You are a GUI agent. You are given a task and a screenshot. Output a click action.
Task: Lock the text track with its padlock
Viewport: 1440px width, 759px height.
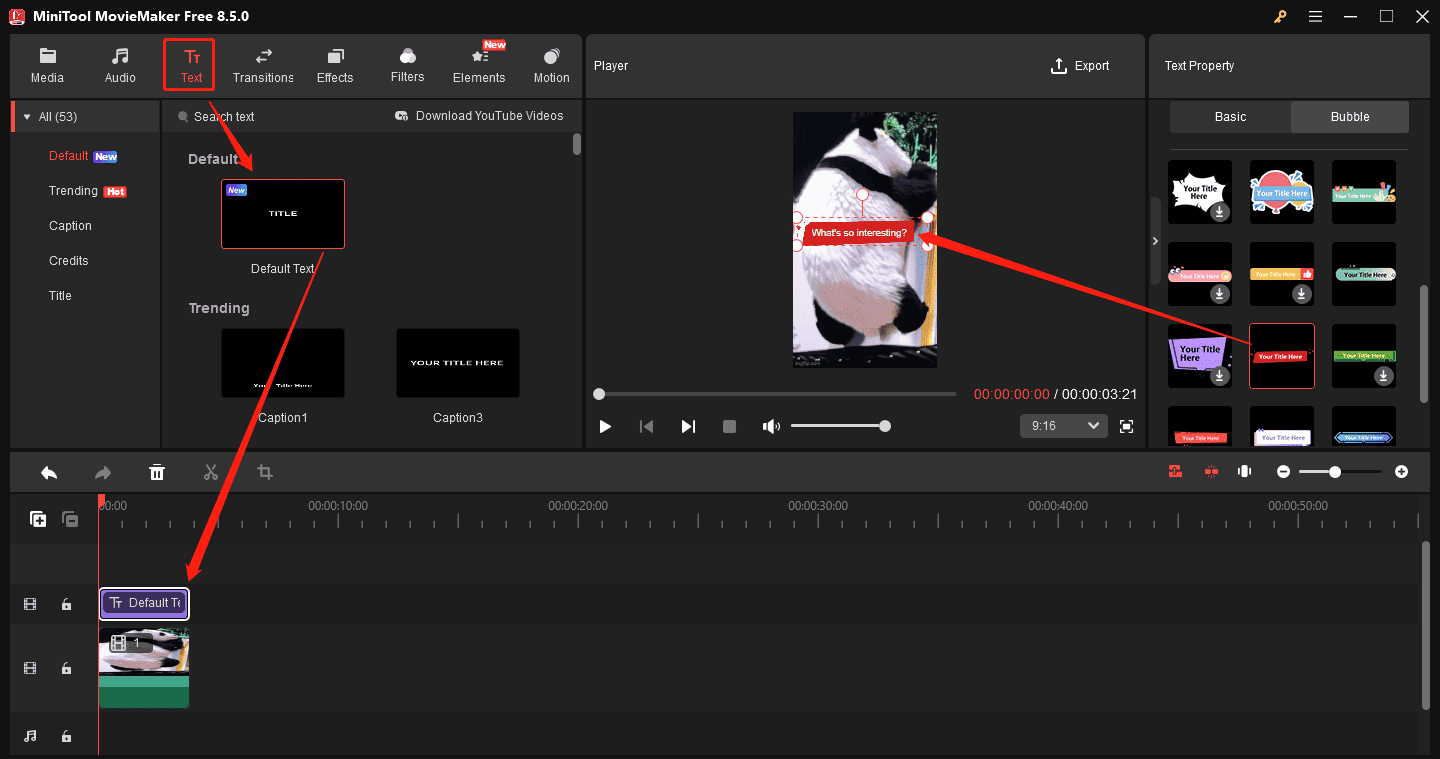(x=66, y=603)
